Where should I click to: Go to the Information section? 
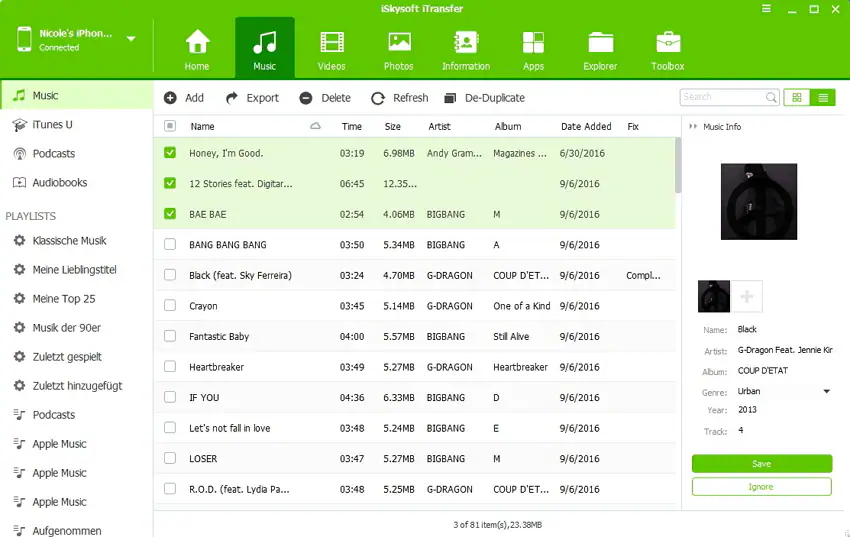[x=466, y=50]
